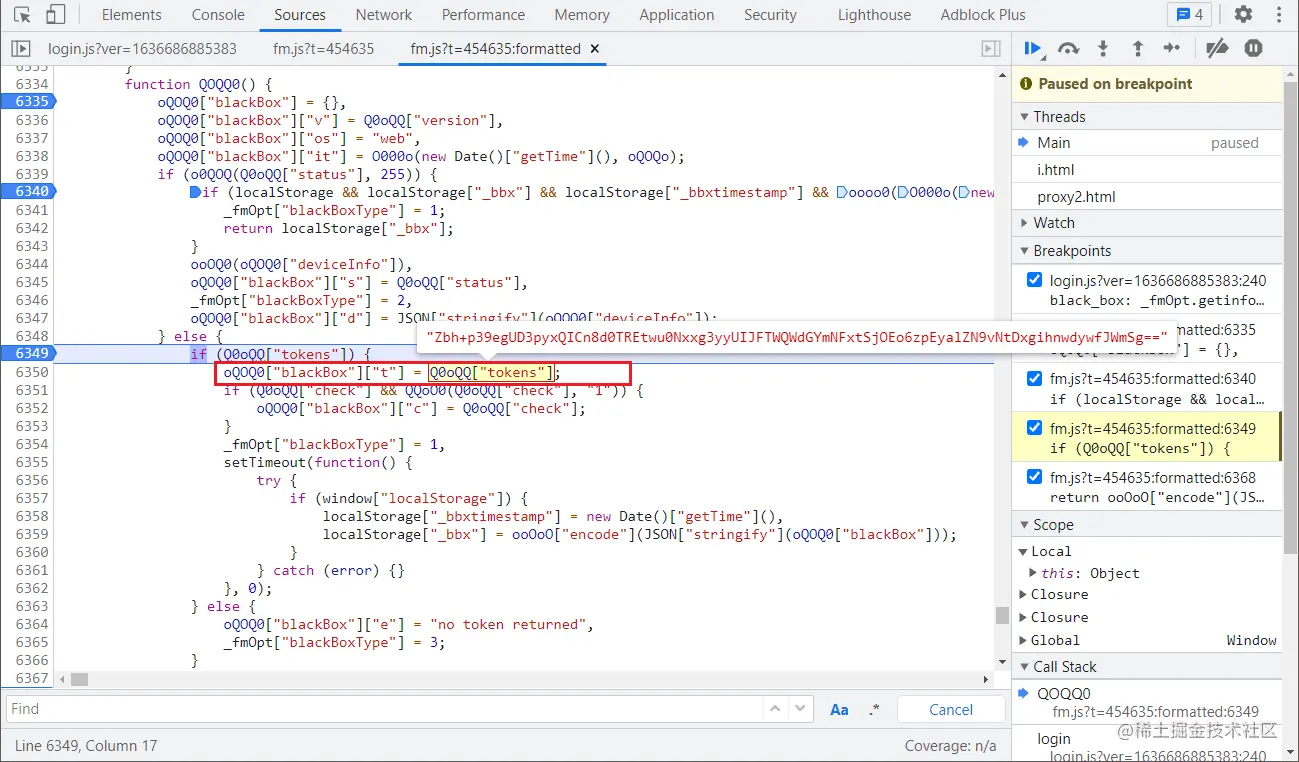The width and height of the screenshot is (1299, 762).
Task: Select the QOQQ0 call stack frame
Action: (1147, 702)
